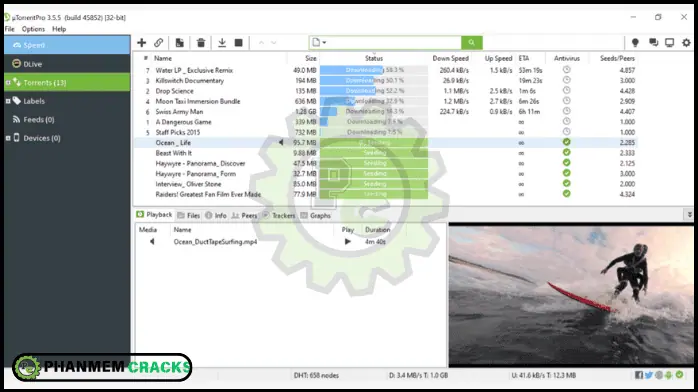Click the Remove torrent trash icon
The height and width of the screenshot is (392, 698).
click(x=201, y=43)
